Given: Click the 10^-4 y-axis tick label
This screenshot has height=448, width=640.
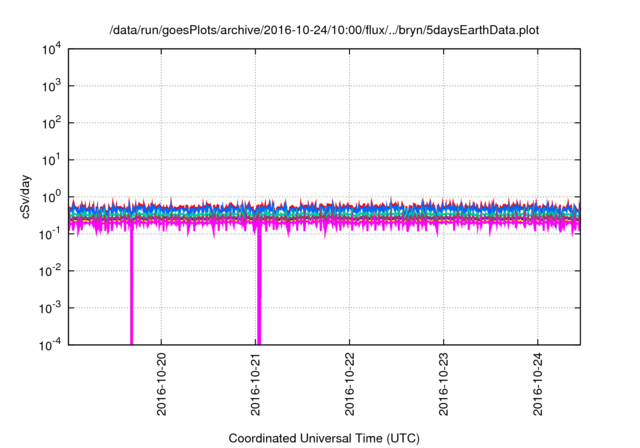Looking at the screenshot, I should 51,345.
